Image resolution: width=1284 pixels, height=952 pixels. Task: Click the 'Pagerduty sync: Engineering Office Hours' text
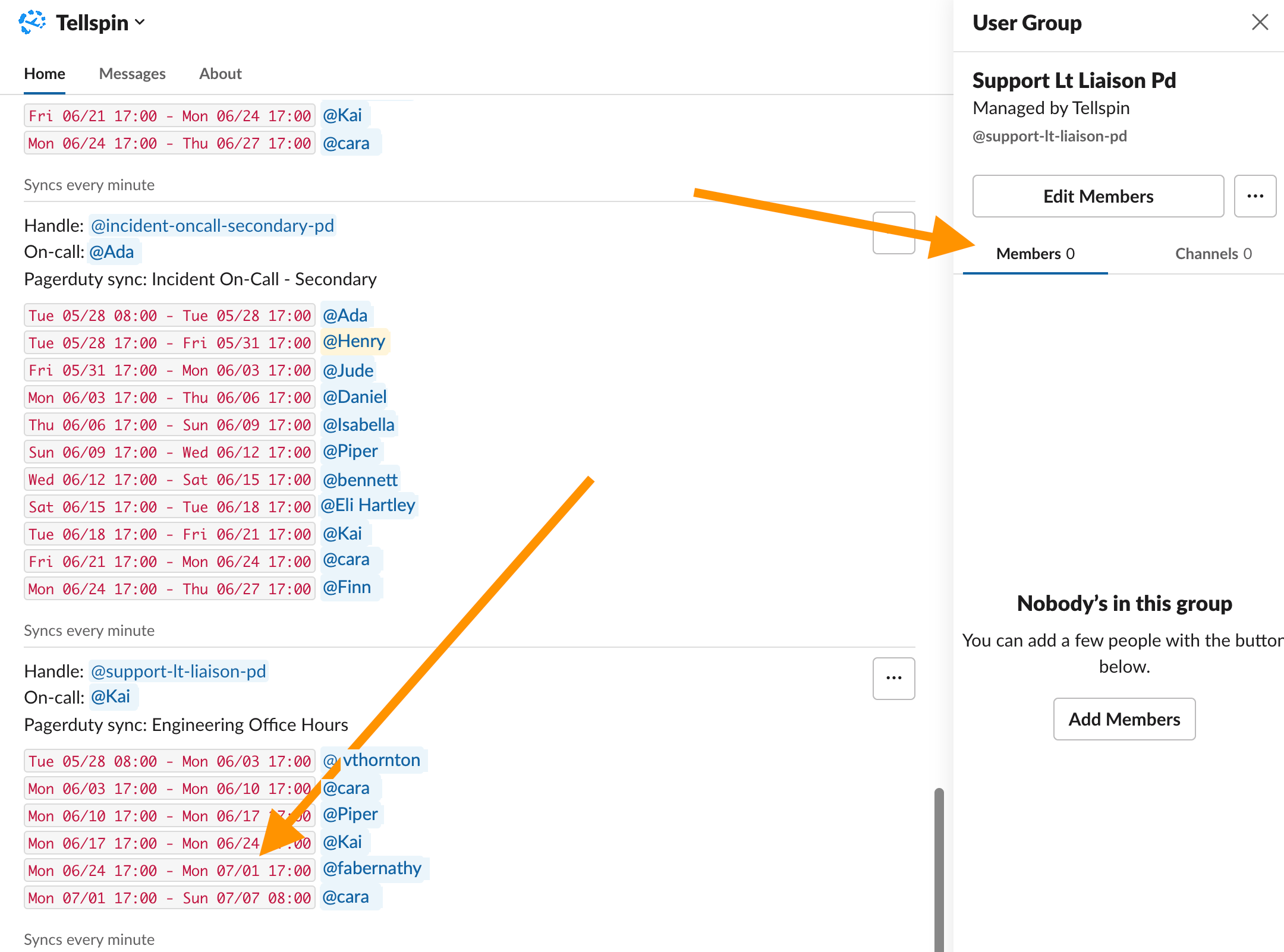pos(186,725)
